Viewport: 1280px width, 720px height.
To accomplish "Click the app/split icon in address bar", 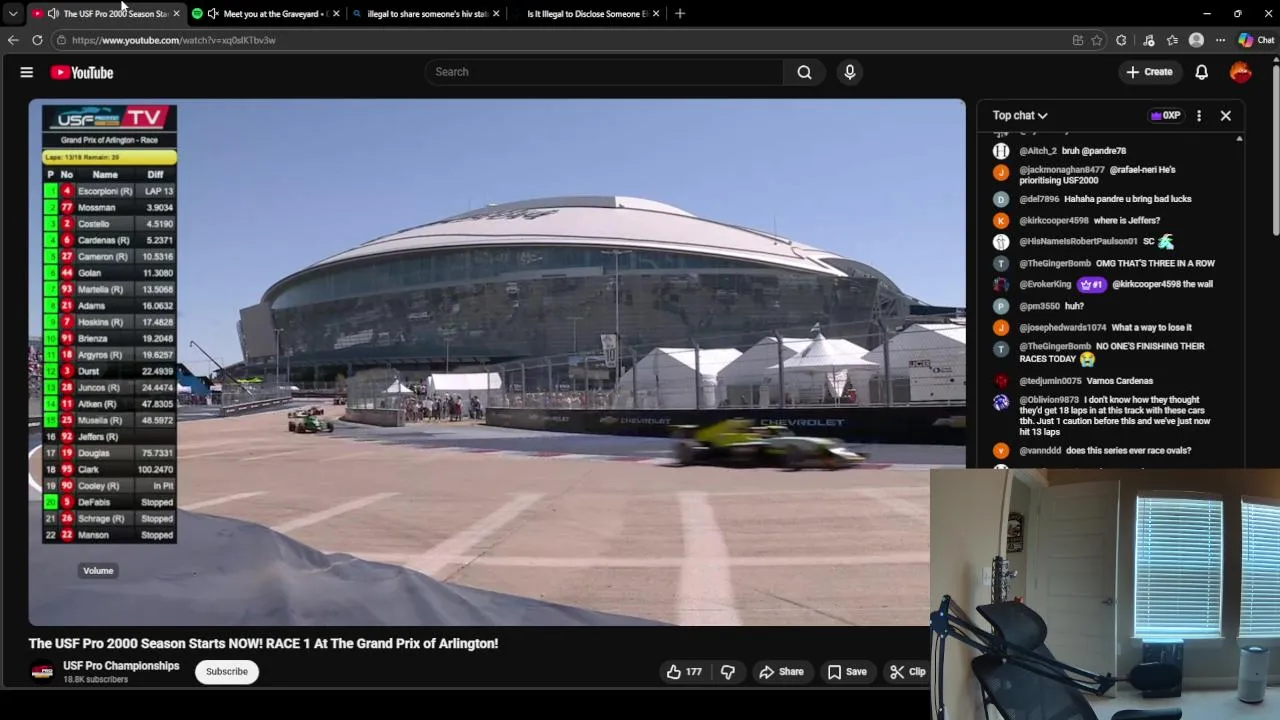I will click(1077, 40).
